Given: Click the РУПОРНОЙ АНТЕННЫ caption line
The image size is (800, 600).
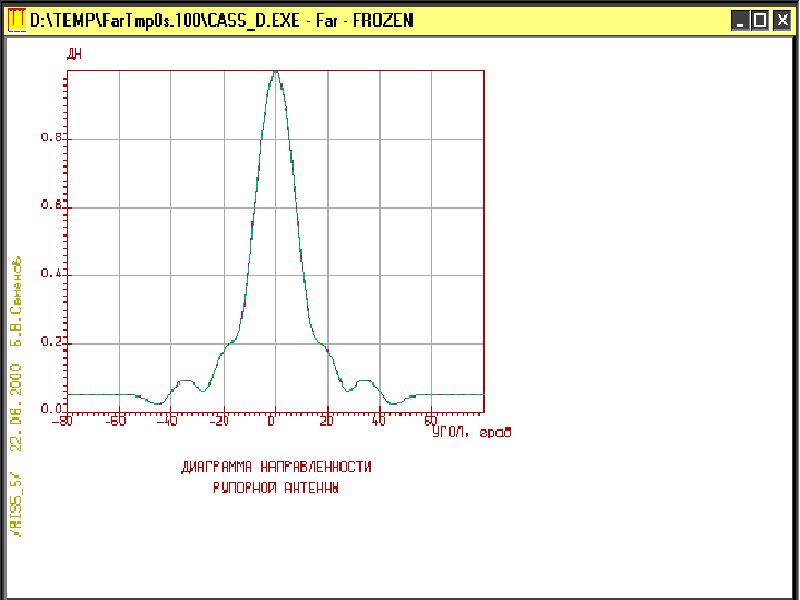Looking at the screenshot, I should pos(276,488).
